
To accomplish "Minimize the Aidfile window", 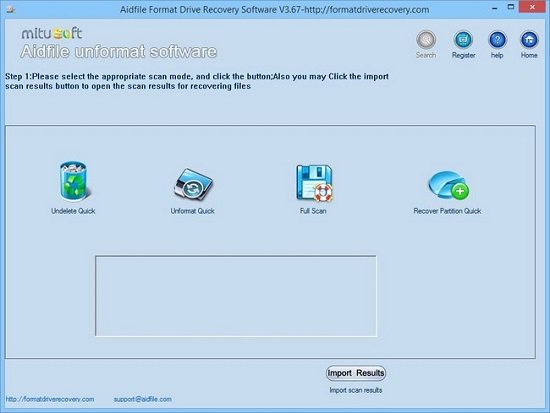I will tap(495, 8).
